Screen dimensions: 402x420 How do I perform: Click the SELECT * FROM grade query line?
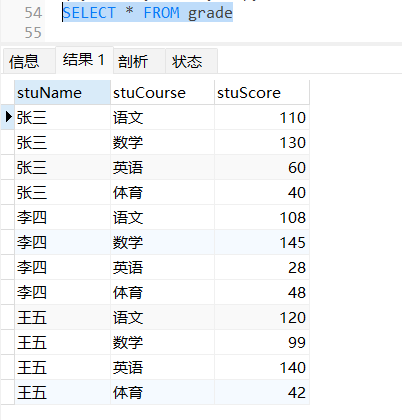(147, 13)
